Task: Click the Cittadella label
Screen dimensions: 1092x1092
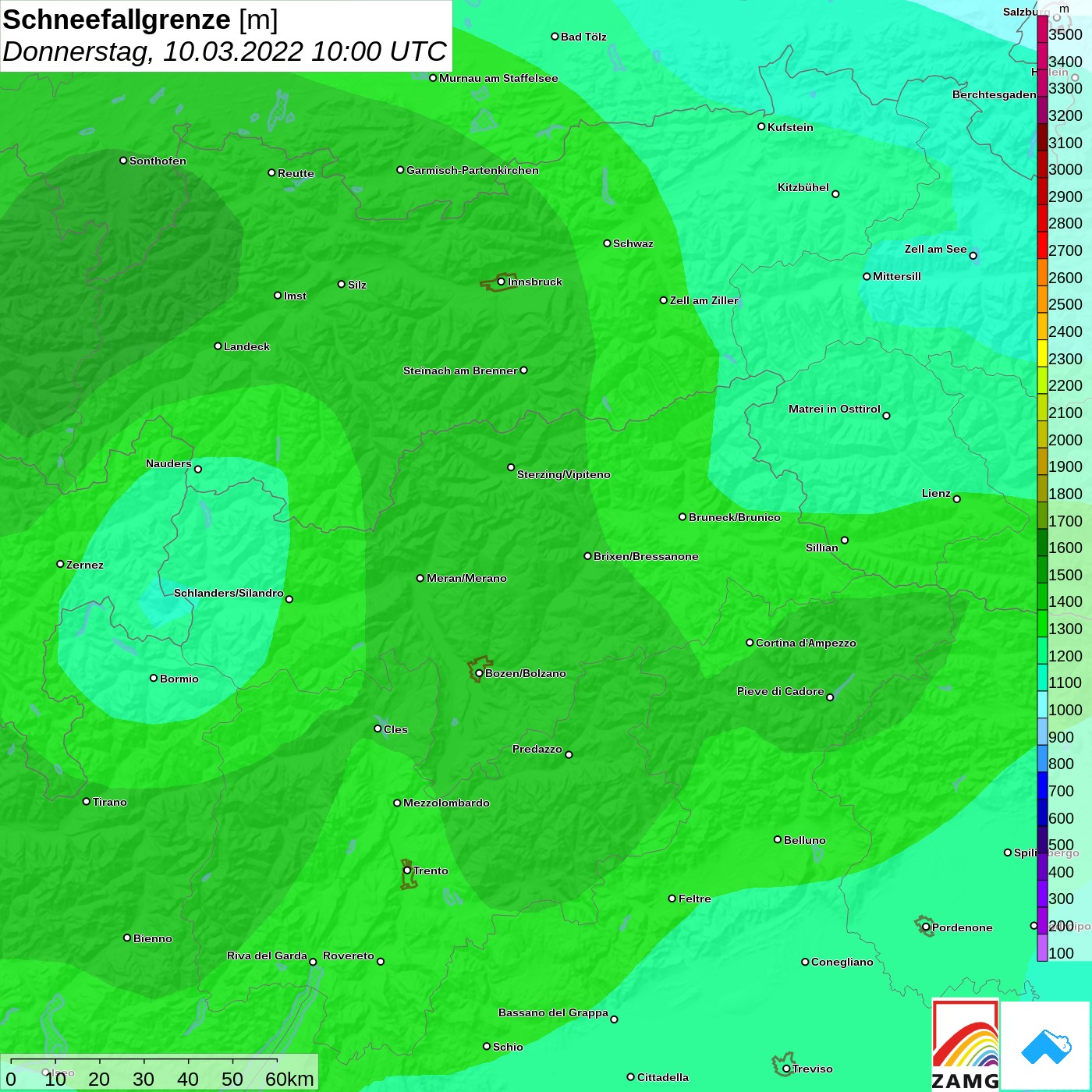Action: pyautogui.click(x=663, y=1077)
